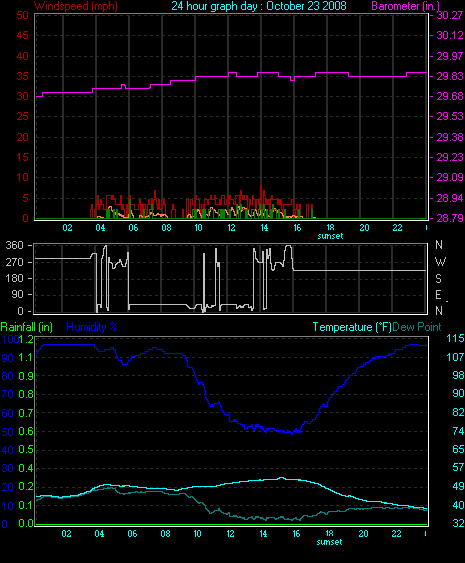Click the W compass label on direction graph
The width and height of the screenshot is (465, 563).
[x=440, y=261]
